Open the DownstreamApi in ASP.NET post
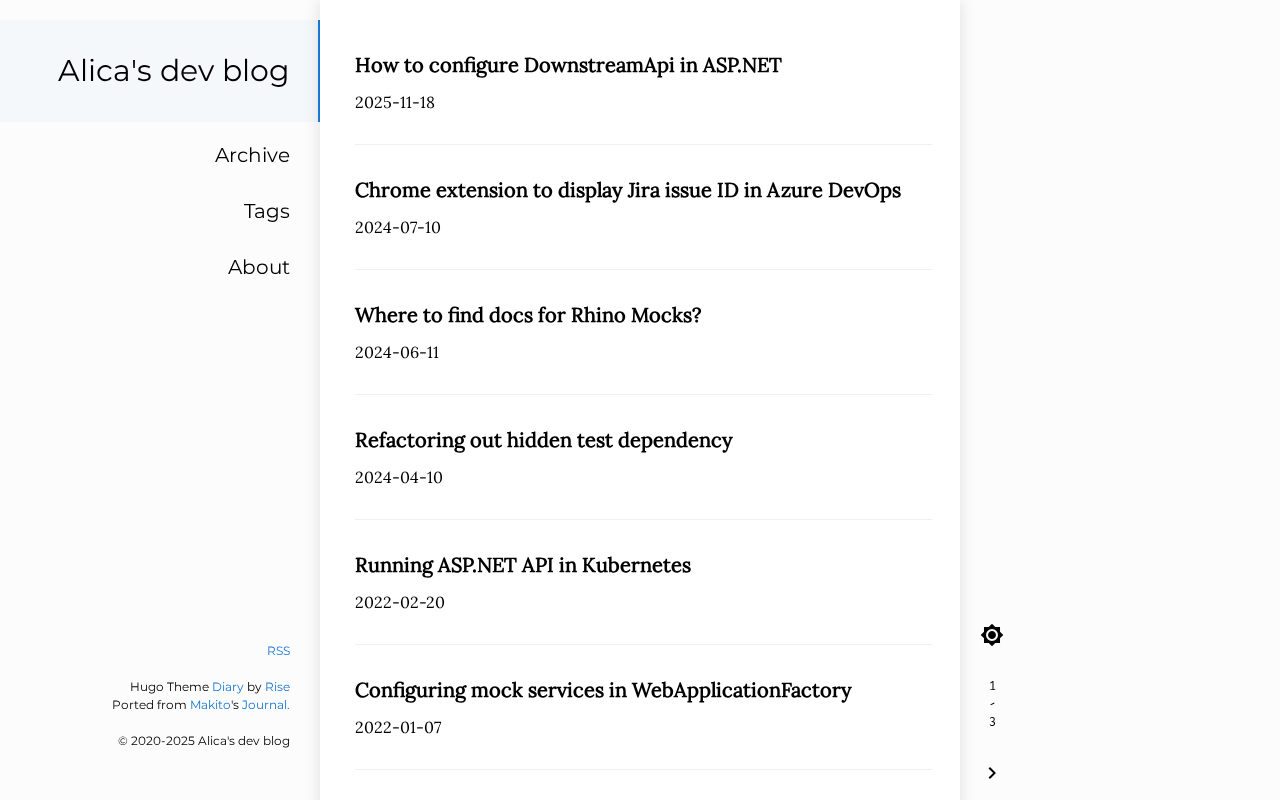Image resolution: width=1280 pixels, height=800 pixels. (568, 65)
